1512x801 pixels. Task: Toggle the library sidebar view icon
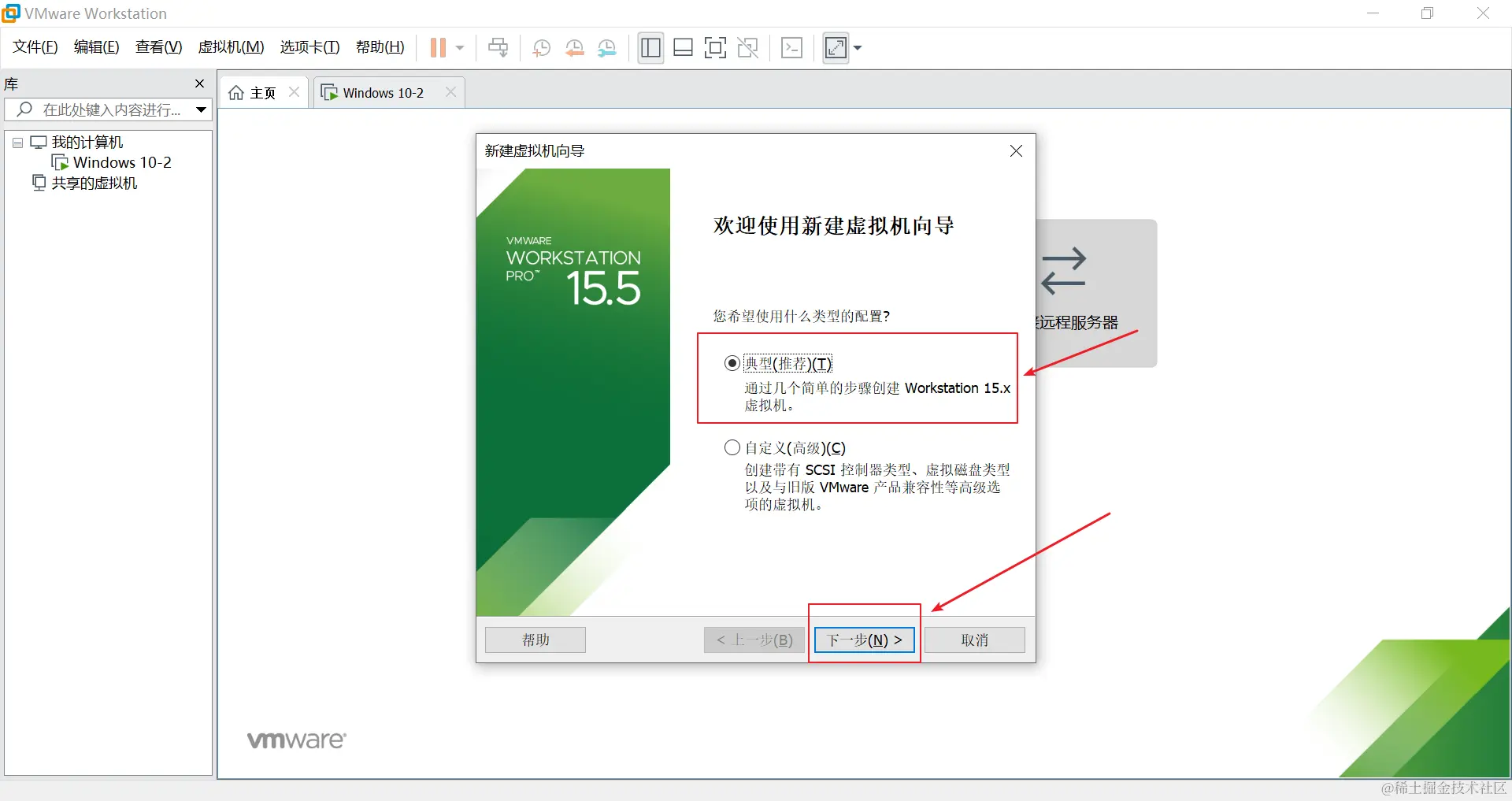tap(650, 48)
